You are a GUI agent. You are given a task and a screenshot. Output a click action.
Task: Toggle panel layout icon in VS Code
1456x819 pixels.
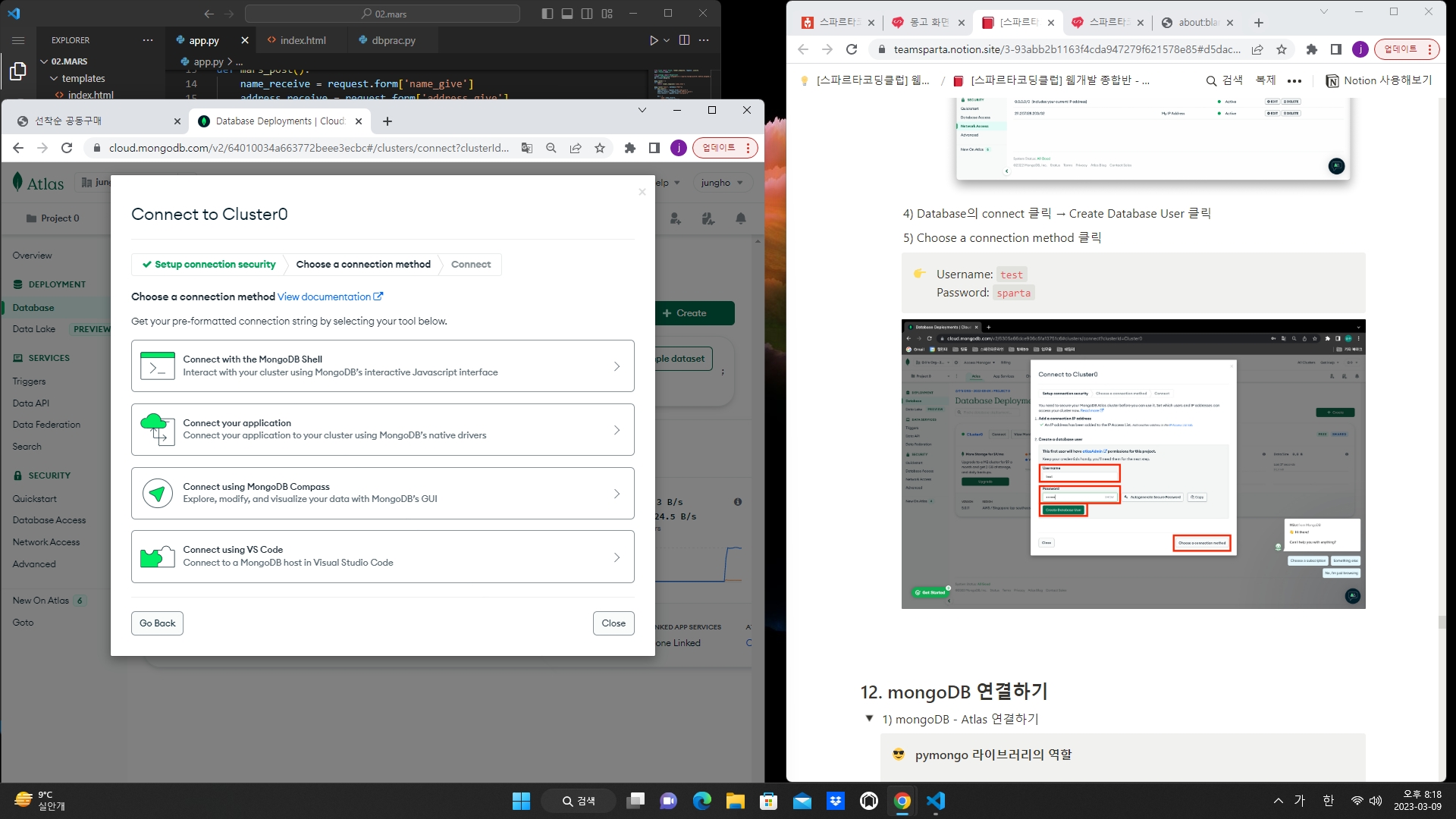[x=567, y=14]
